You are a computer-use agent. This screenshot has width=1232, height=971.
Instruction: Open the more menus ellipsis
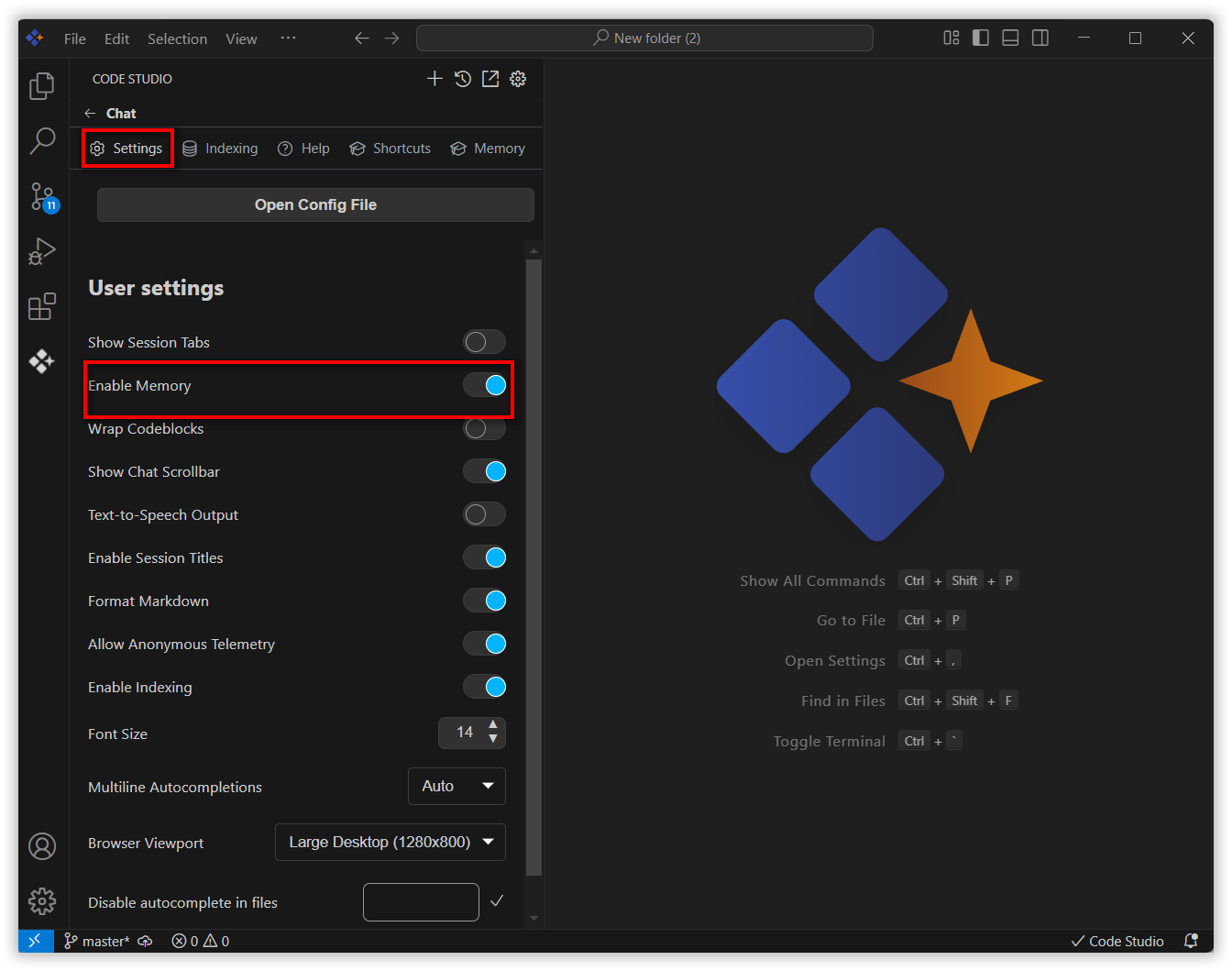288,39
